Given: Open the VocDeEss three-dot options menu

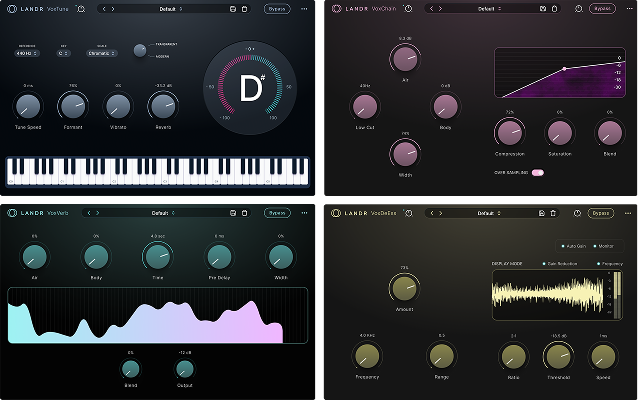Looking at the screenshot, I should tap(629, 213).
